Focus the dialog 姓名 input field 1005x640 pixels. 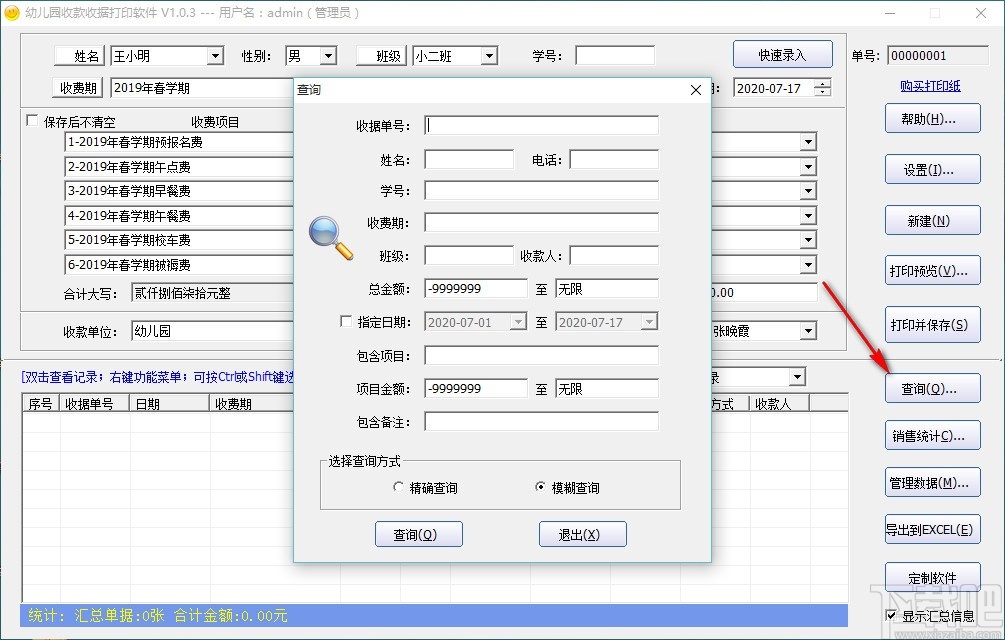pos(469,160)
